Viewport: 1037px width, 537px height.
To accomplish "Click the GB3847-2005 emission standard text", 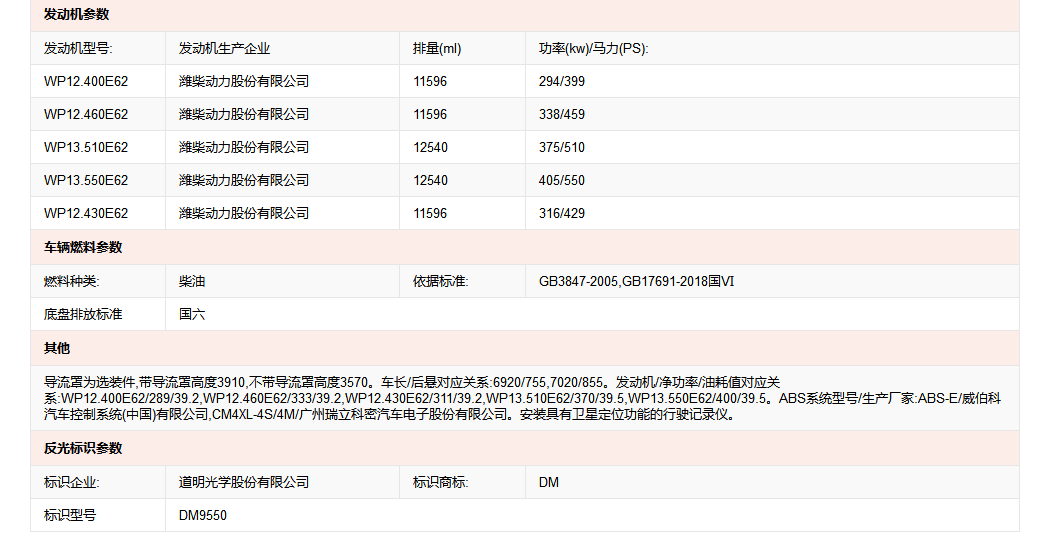I will [x=579, y=281].
